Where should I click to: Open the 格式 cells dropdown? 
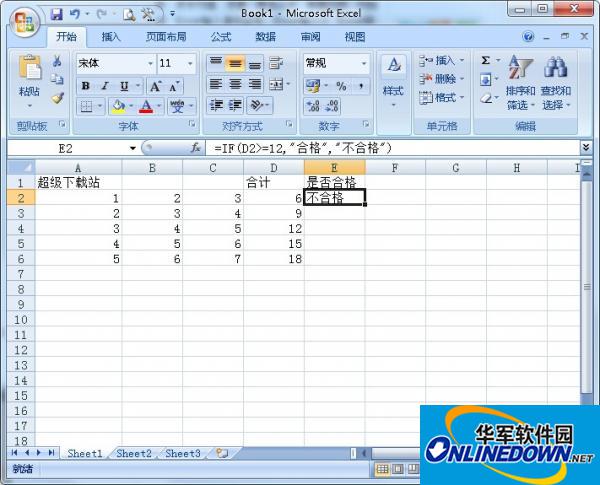click(x=442, y=98)
